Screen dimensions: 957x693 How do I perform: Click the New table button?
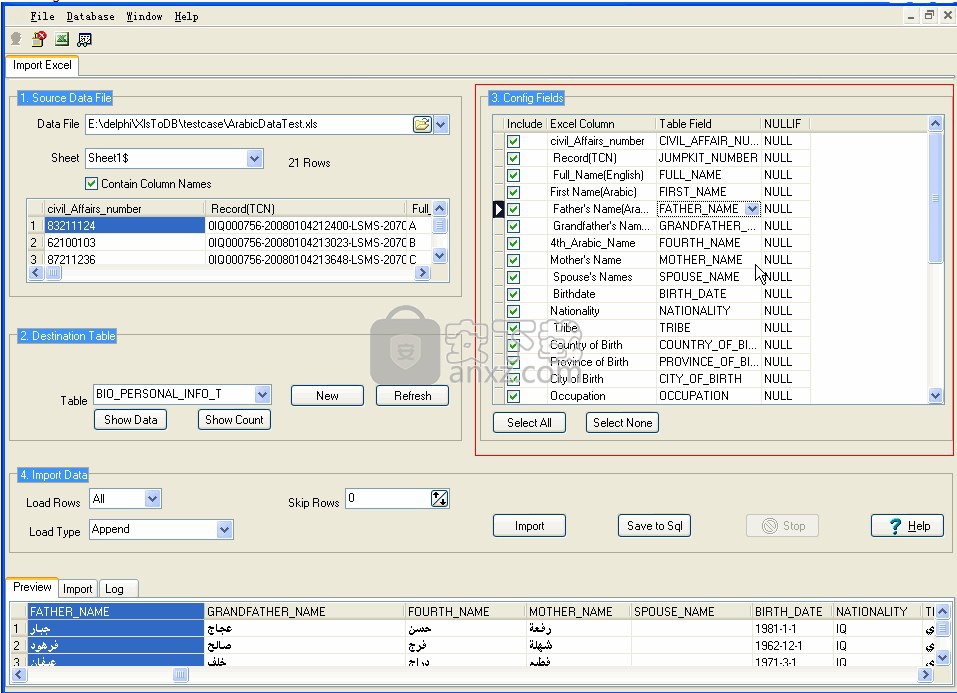pos(327,396)
